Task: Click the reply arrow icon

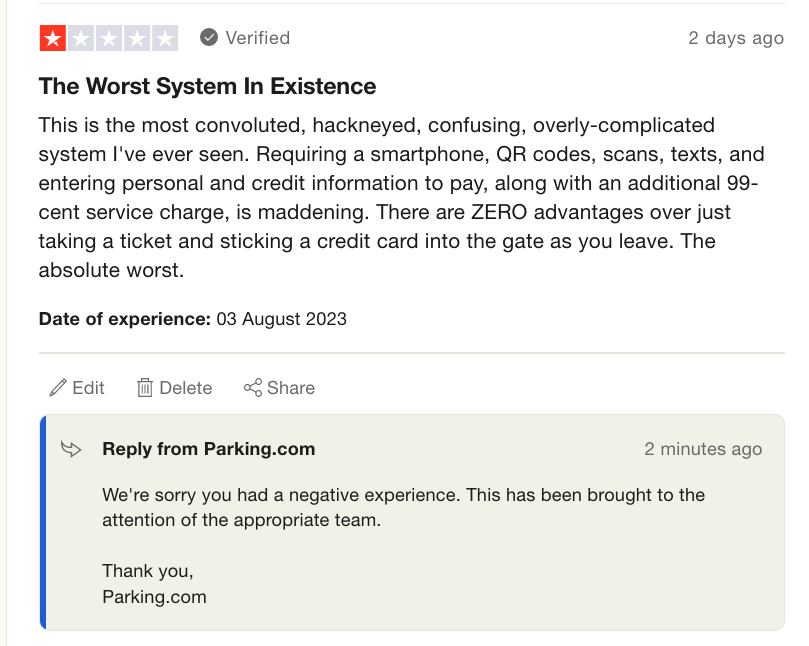Action: [x=72, y=449]
